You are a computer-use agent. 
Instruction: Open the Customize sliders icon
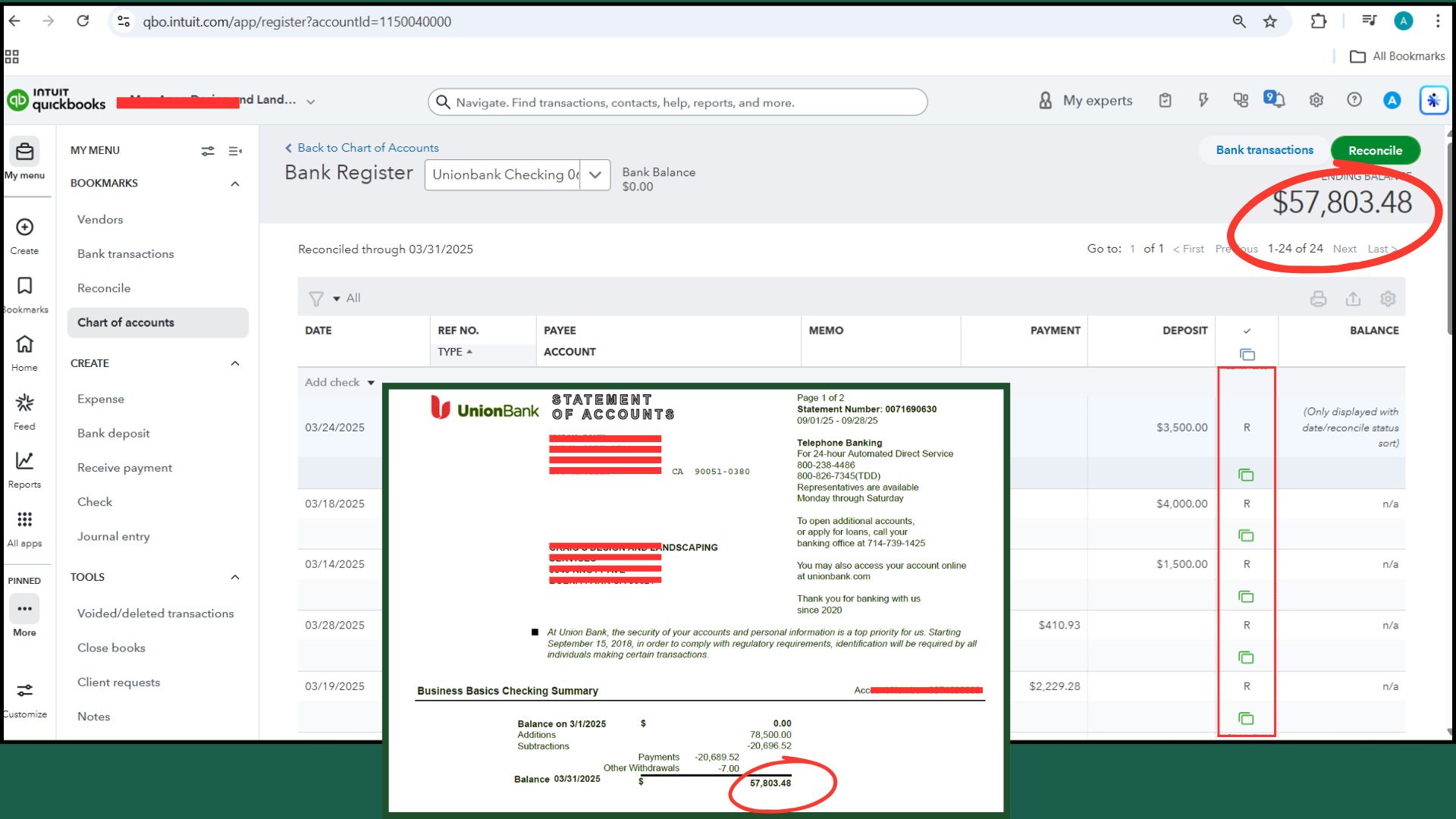tap(24, 690)
